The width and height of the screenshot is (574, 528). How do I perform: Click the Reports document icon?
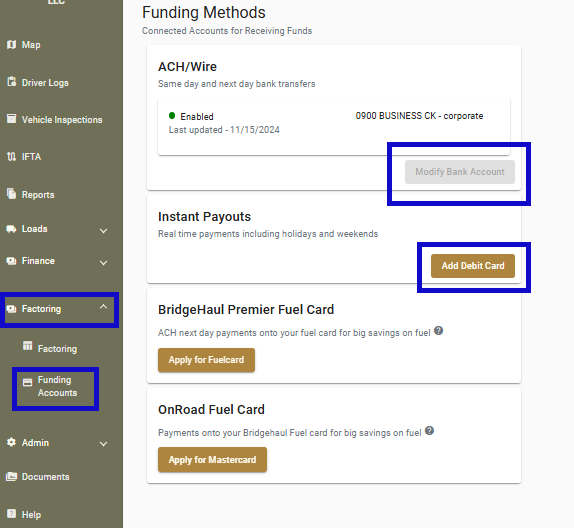tap(11, 194)
